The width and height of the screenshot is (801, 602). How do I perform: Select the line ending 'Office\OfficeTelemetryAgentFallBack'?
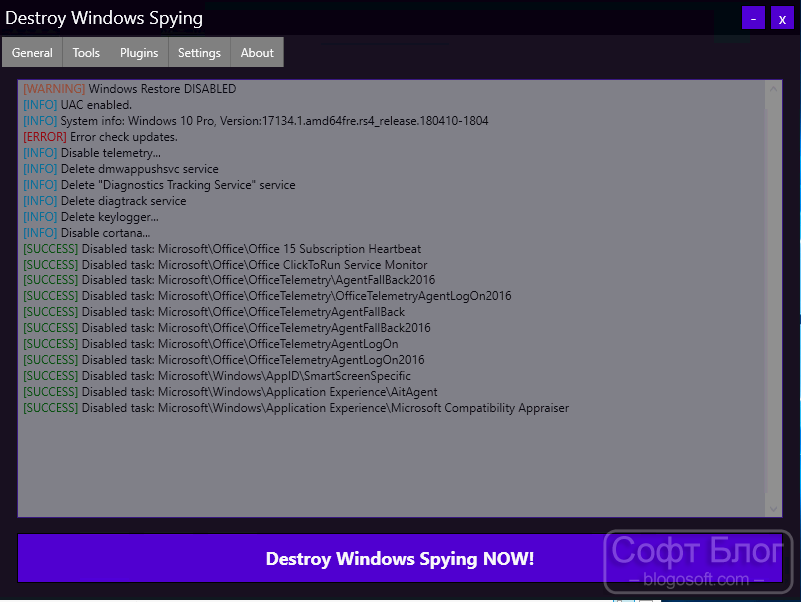pos(214,311)
